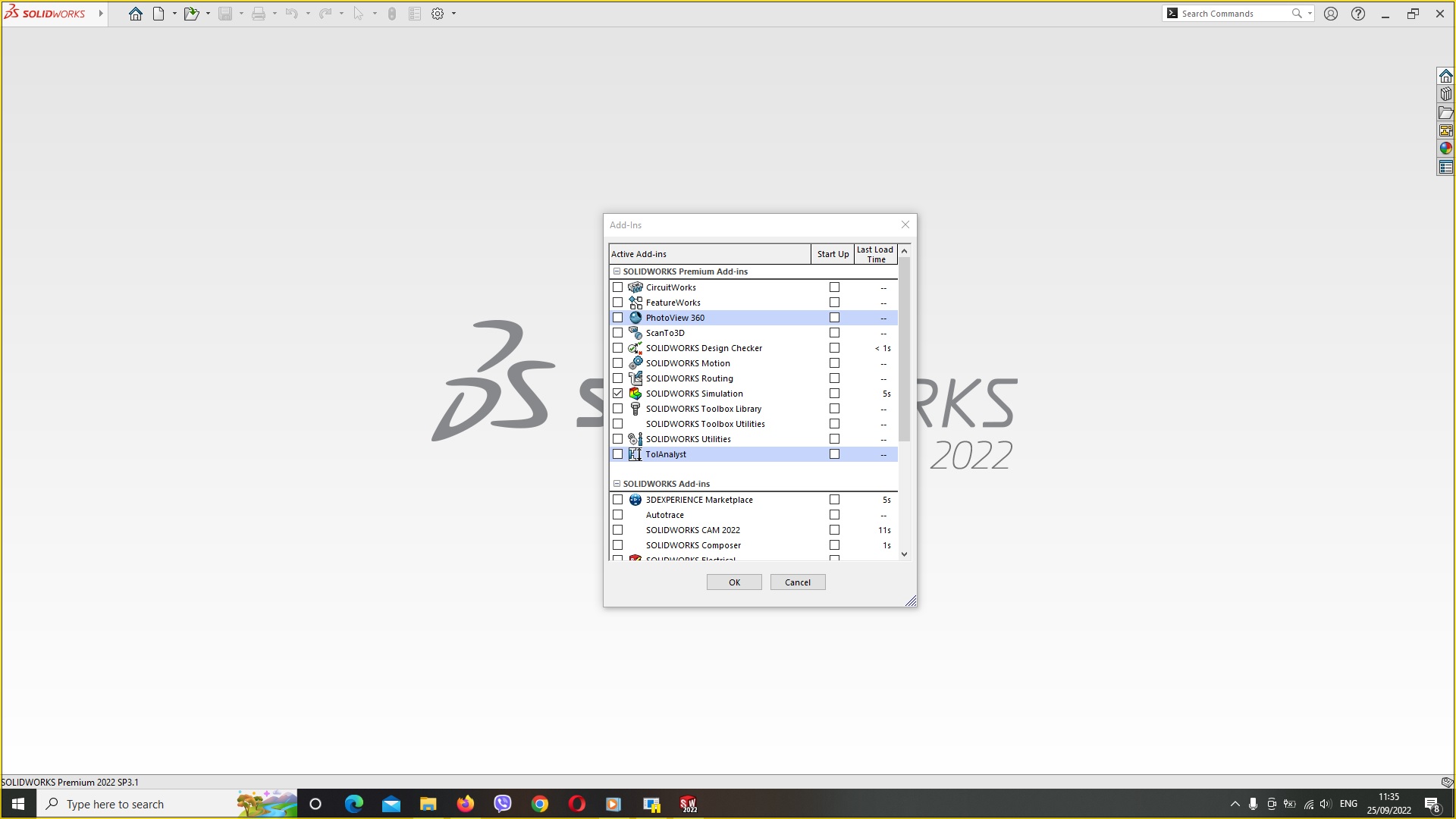Open the View Palette task pane tab
Screen dimensions: 1456x819
[1446, 130]
